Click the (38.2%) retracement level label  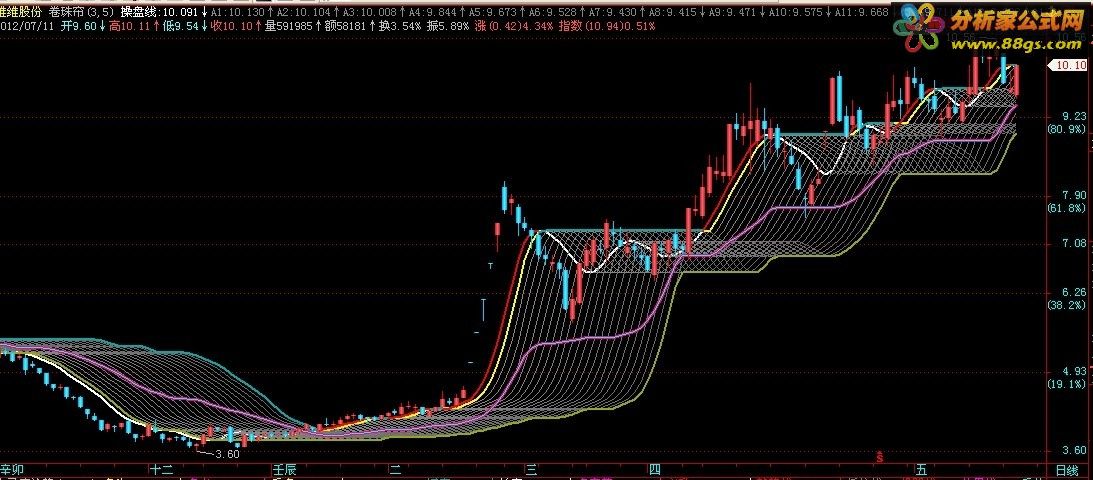click(x=1066, y=305)
